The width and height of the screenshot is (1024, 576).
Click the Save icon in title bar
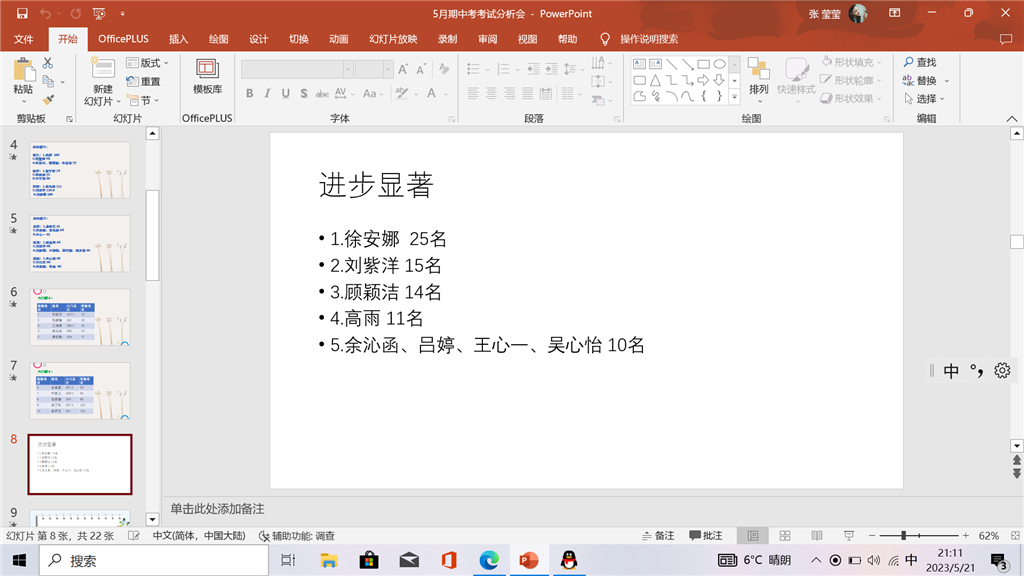coord(21,14)
